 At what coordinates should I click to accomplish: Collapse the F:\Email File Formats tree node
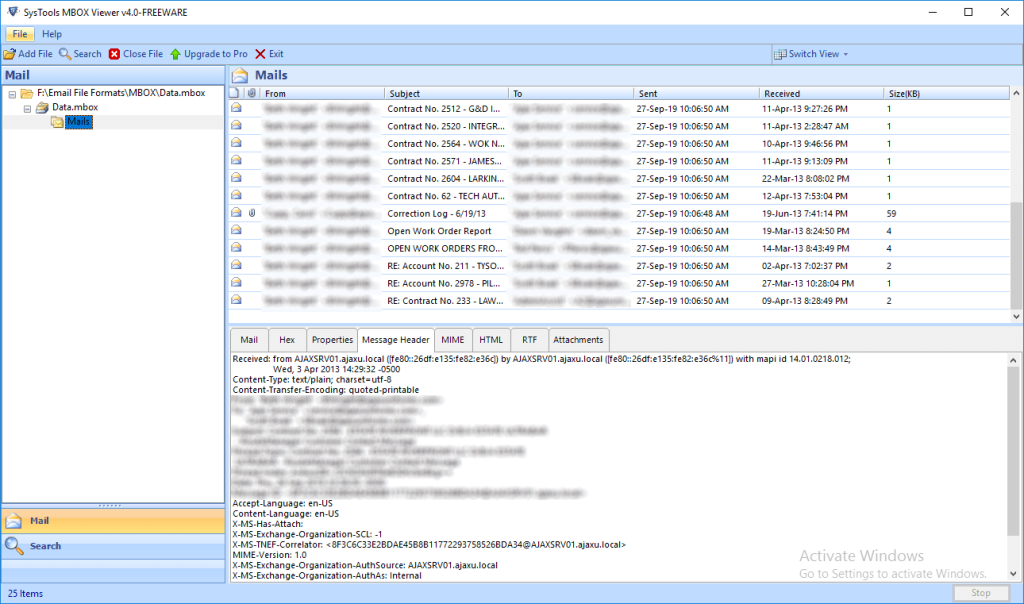pyautogui.click(x=12, y=94)
